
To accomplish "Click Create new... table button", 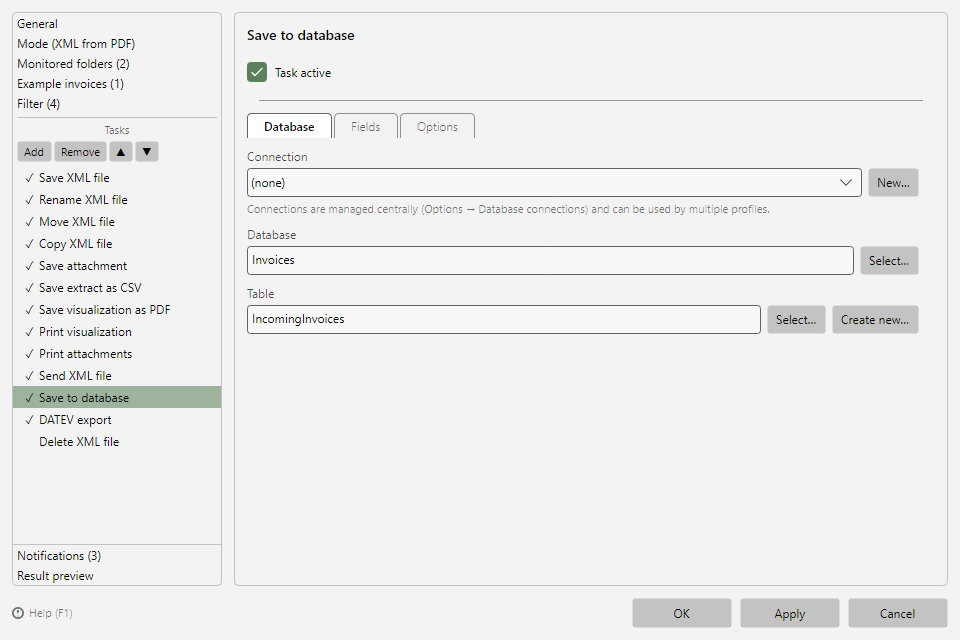I will 875,320.
